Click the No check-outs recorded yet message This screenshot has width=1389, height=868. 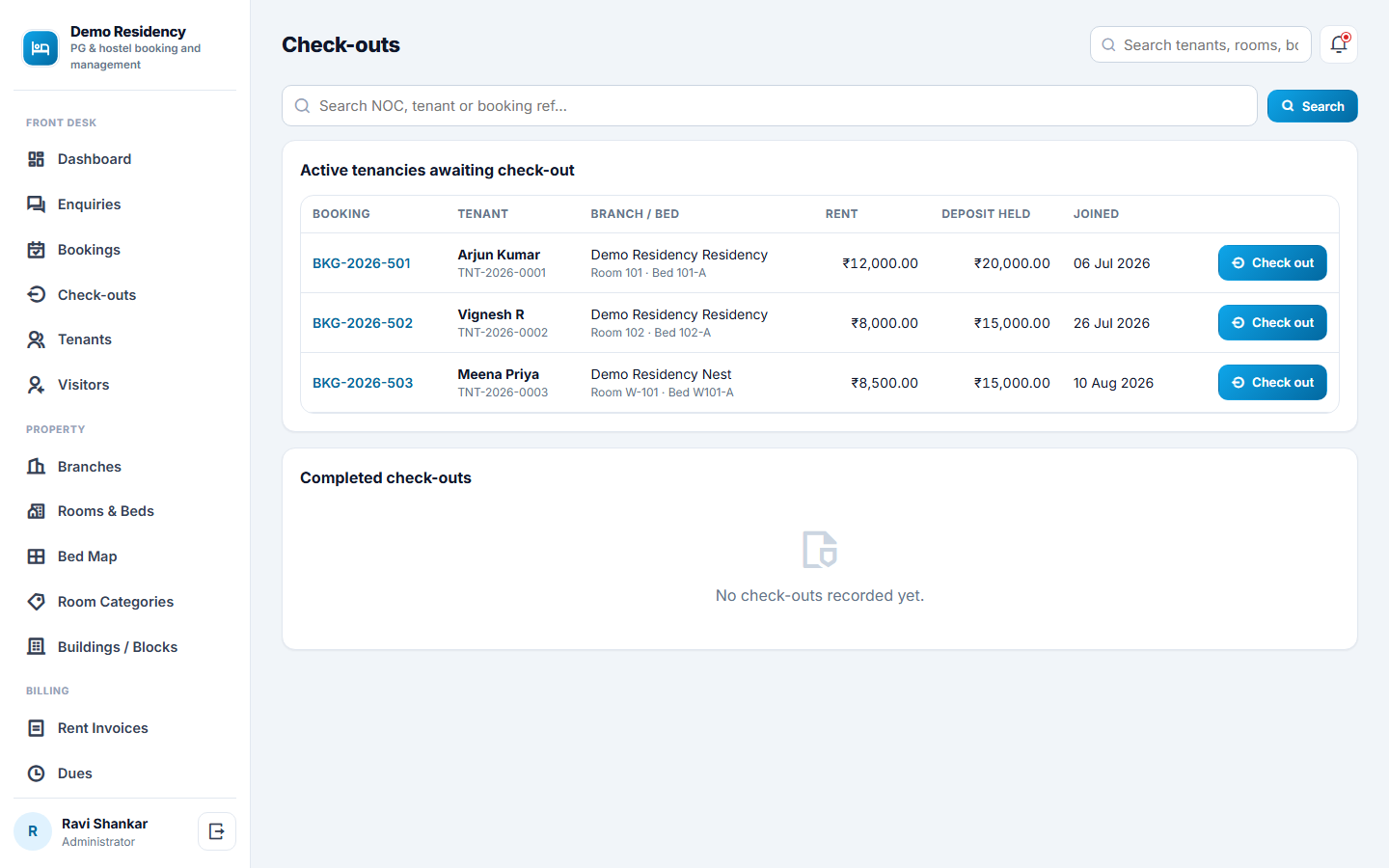[x=820, y=596]
